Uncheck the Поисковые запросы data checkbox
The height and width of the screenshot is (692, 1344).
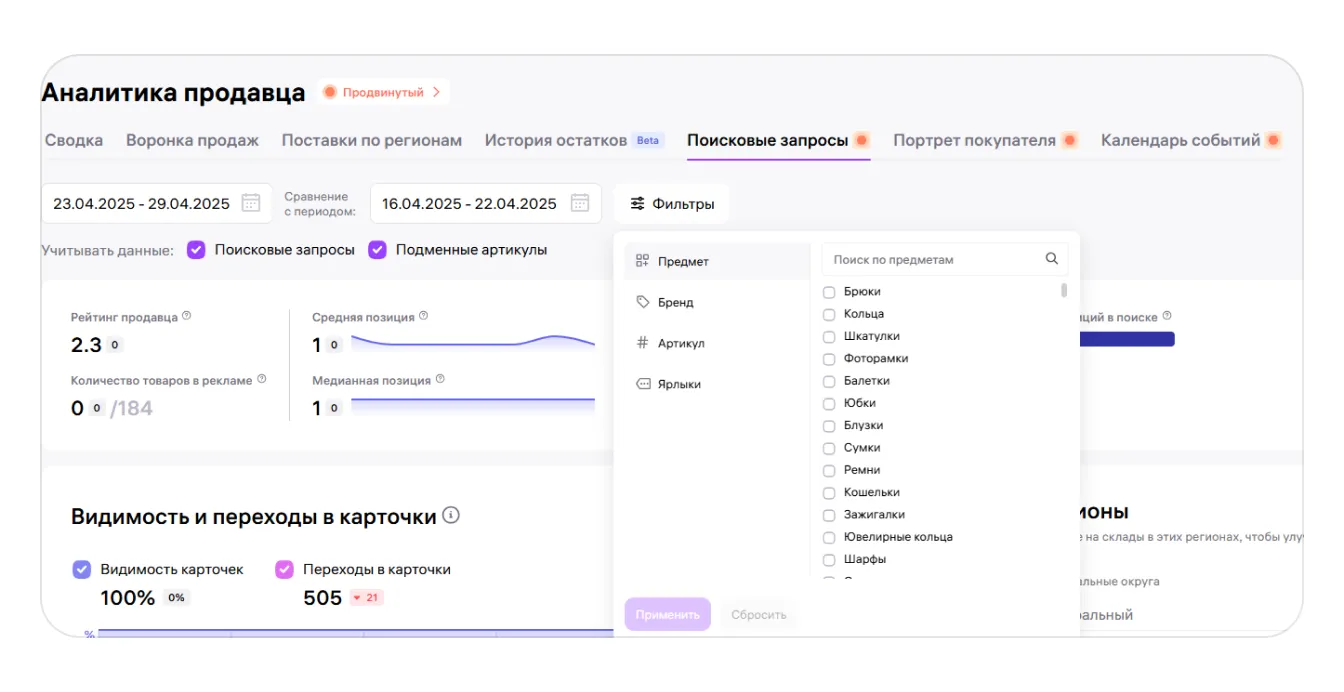196,250
